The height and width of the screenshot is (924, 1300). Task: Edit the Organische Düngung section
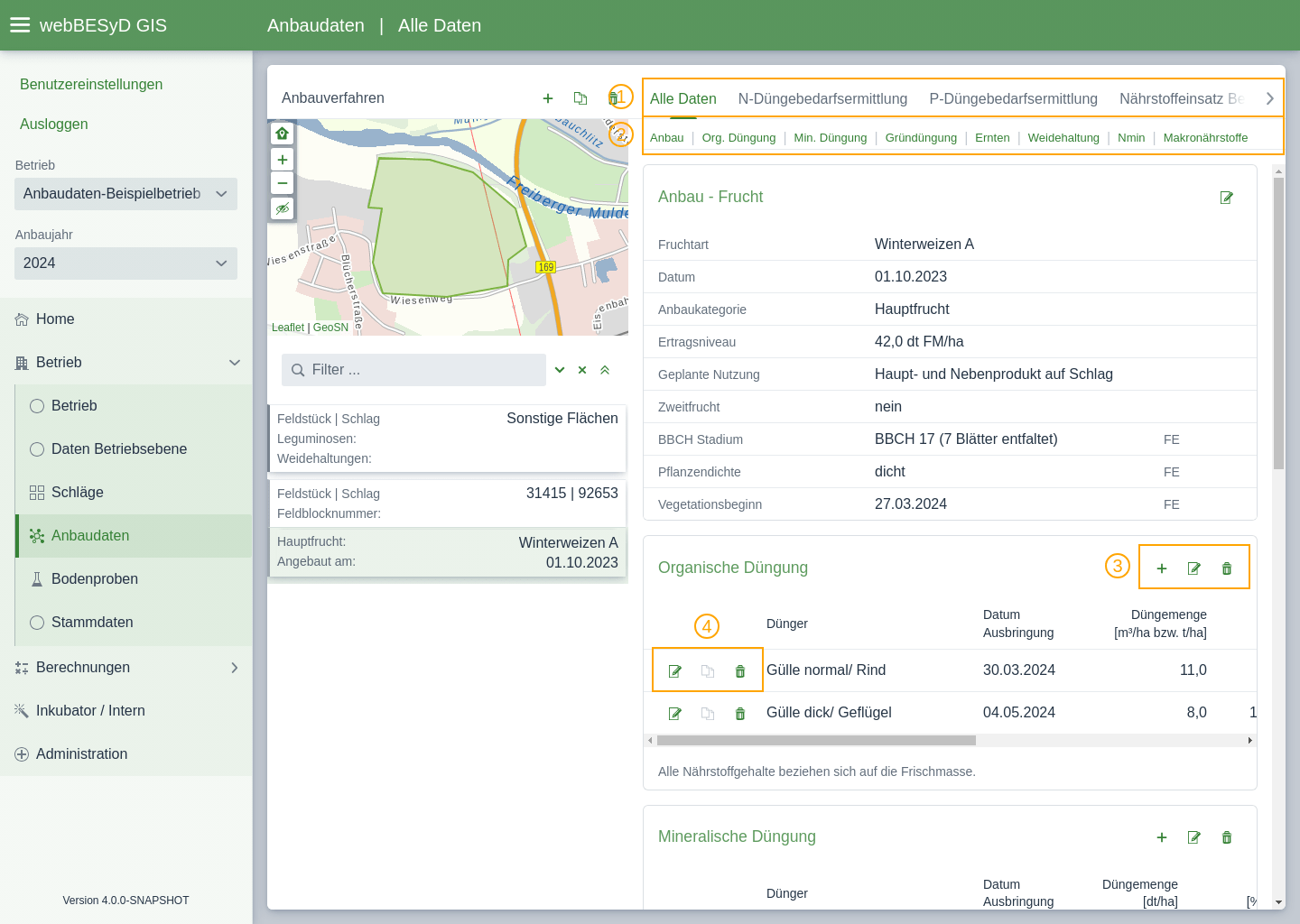[x=1194, y=568]
